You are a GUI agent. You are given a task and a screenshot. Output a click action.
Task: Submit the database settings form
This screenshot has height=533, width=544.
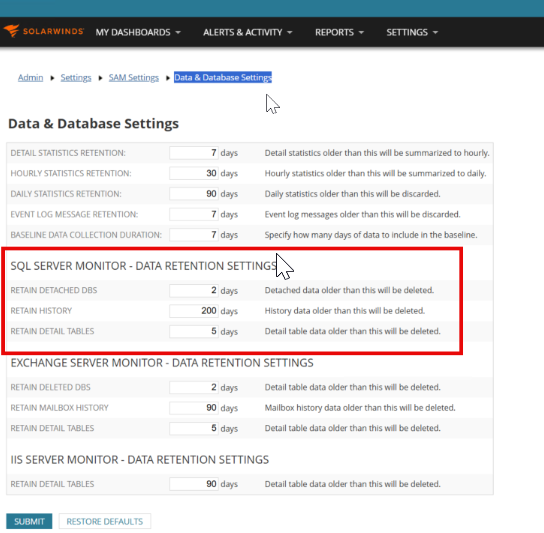(x=29, y=521)
